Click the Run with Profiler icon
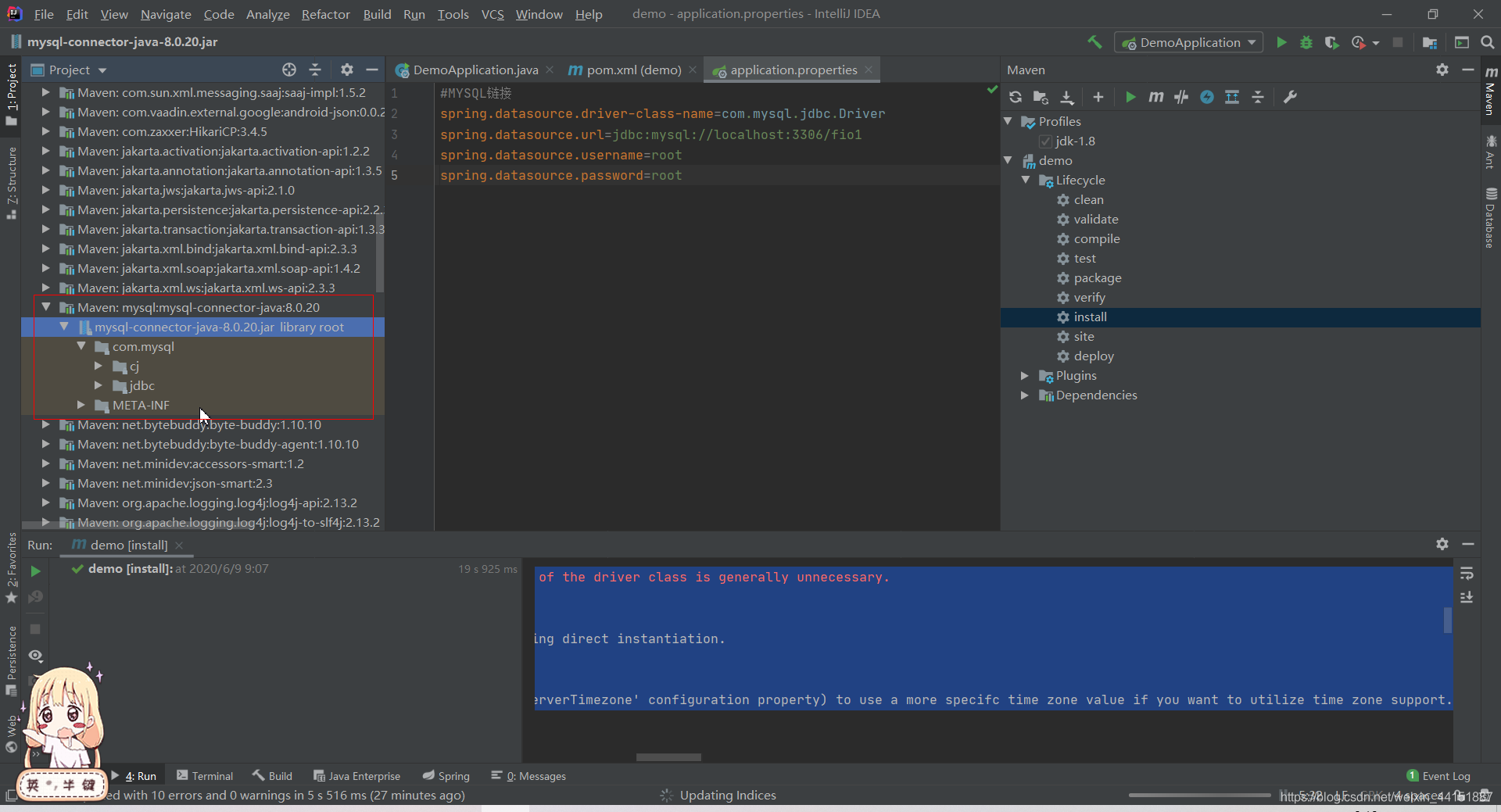 (x=1359, y=42)
